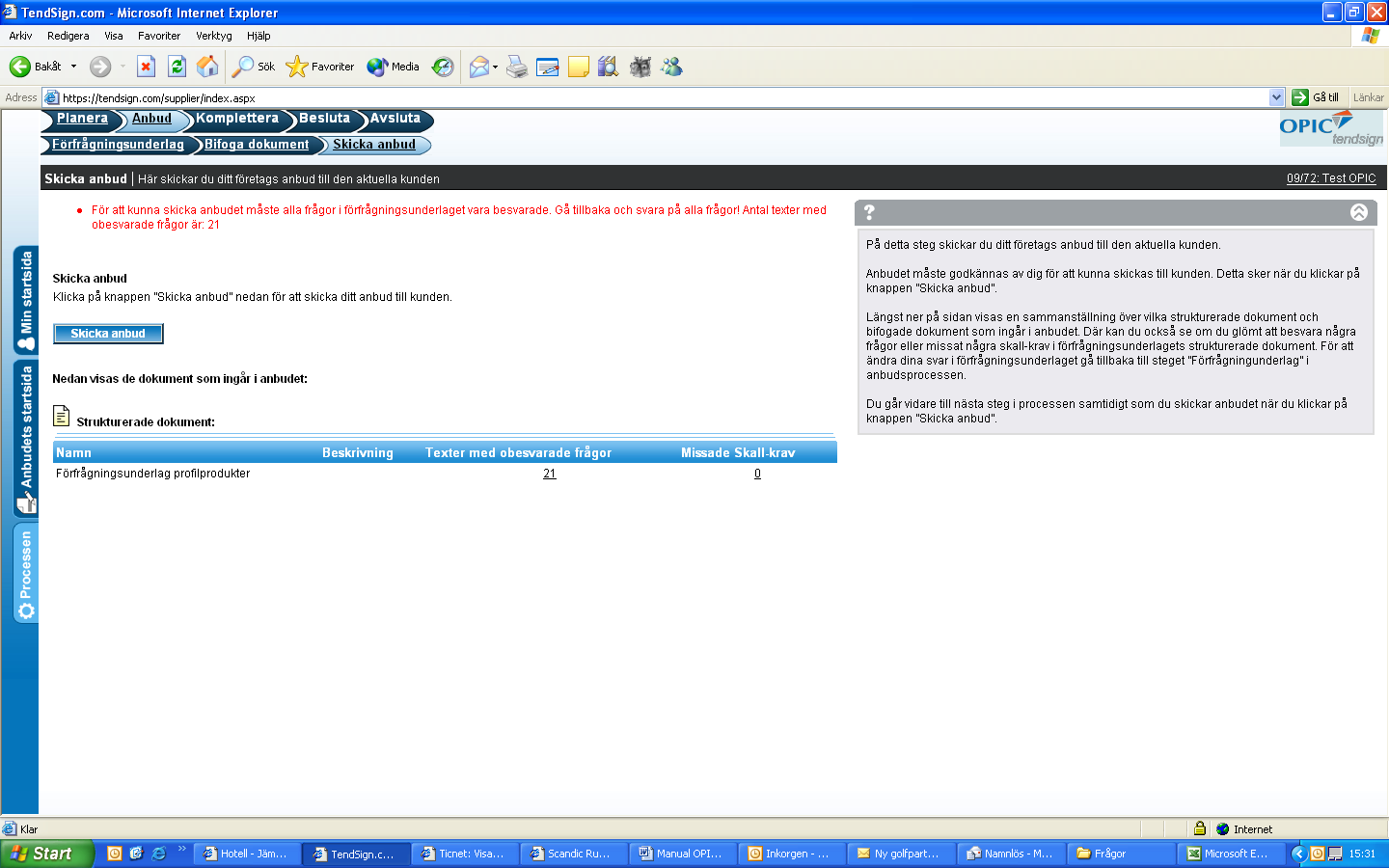Image resolution: width=1389 pixels, height=868 pixels.
Task: Launch Internet Explorer from quick launch
Action: (159, 854)
